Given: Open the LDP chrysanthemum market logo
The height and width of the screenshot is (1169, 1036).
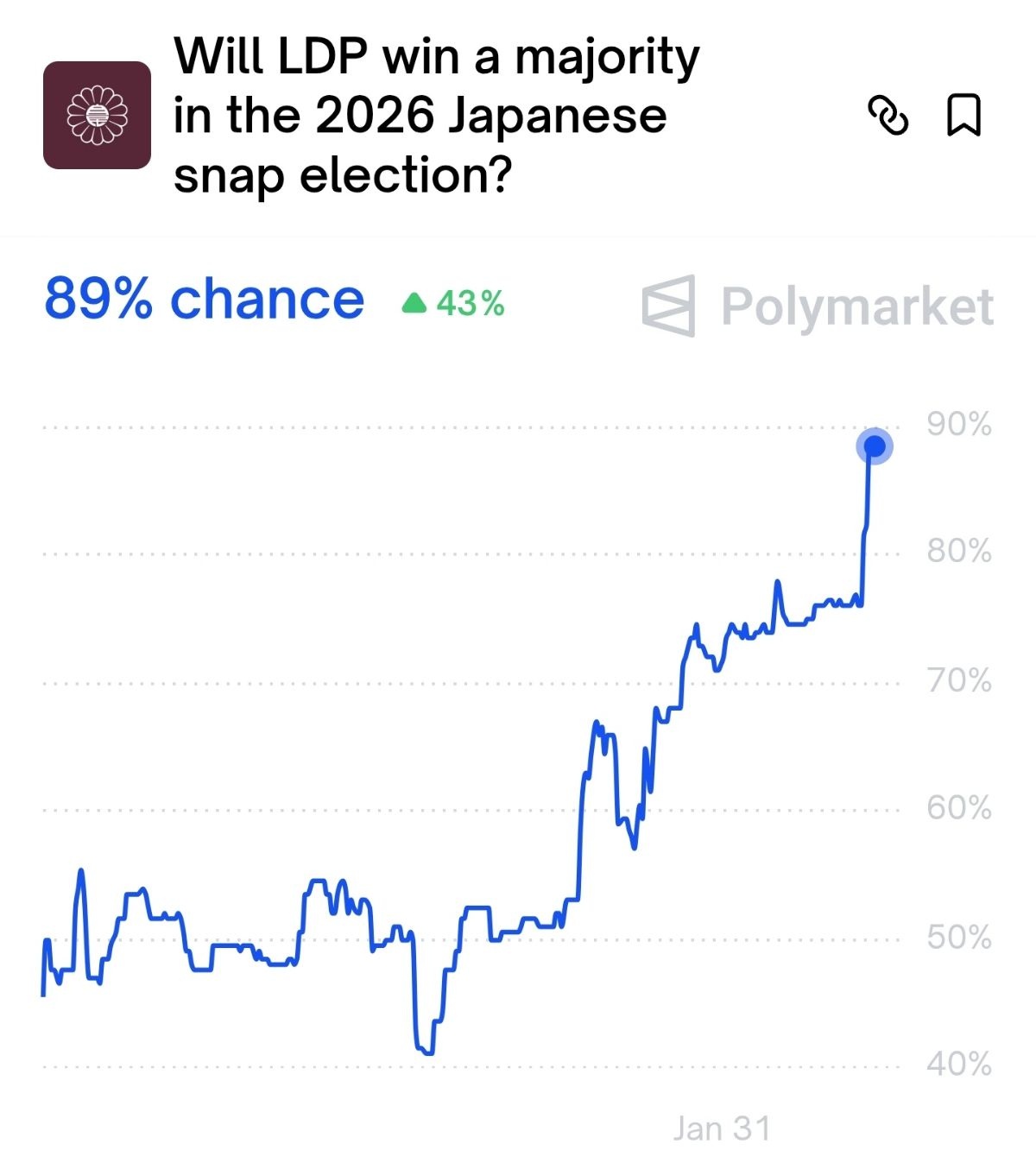Looking at the screenshot, I should coord(97,115).
